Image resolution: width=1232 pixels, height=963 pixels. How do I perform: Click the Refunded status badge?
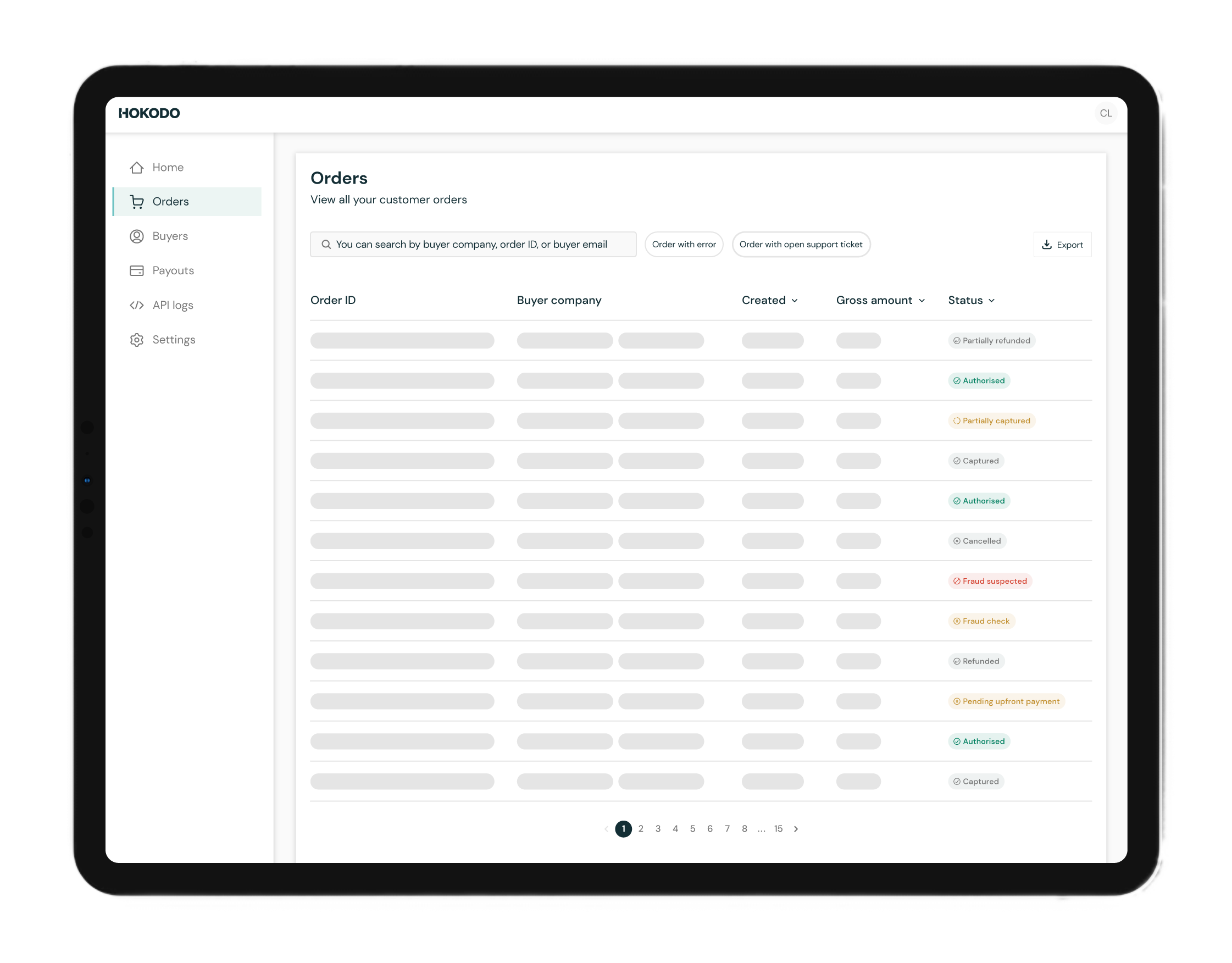pos(976,661)
